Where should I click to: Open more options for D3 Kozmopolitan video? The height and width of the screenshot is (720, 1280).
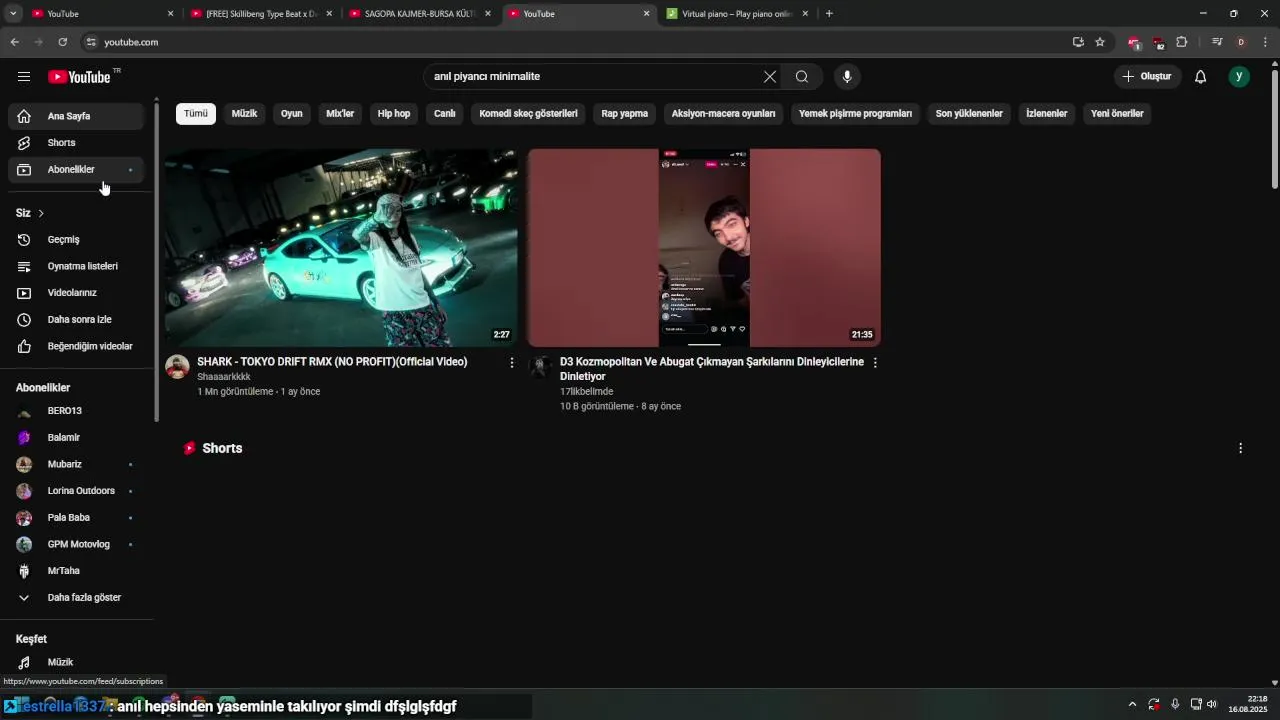875,363
